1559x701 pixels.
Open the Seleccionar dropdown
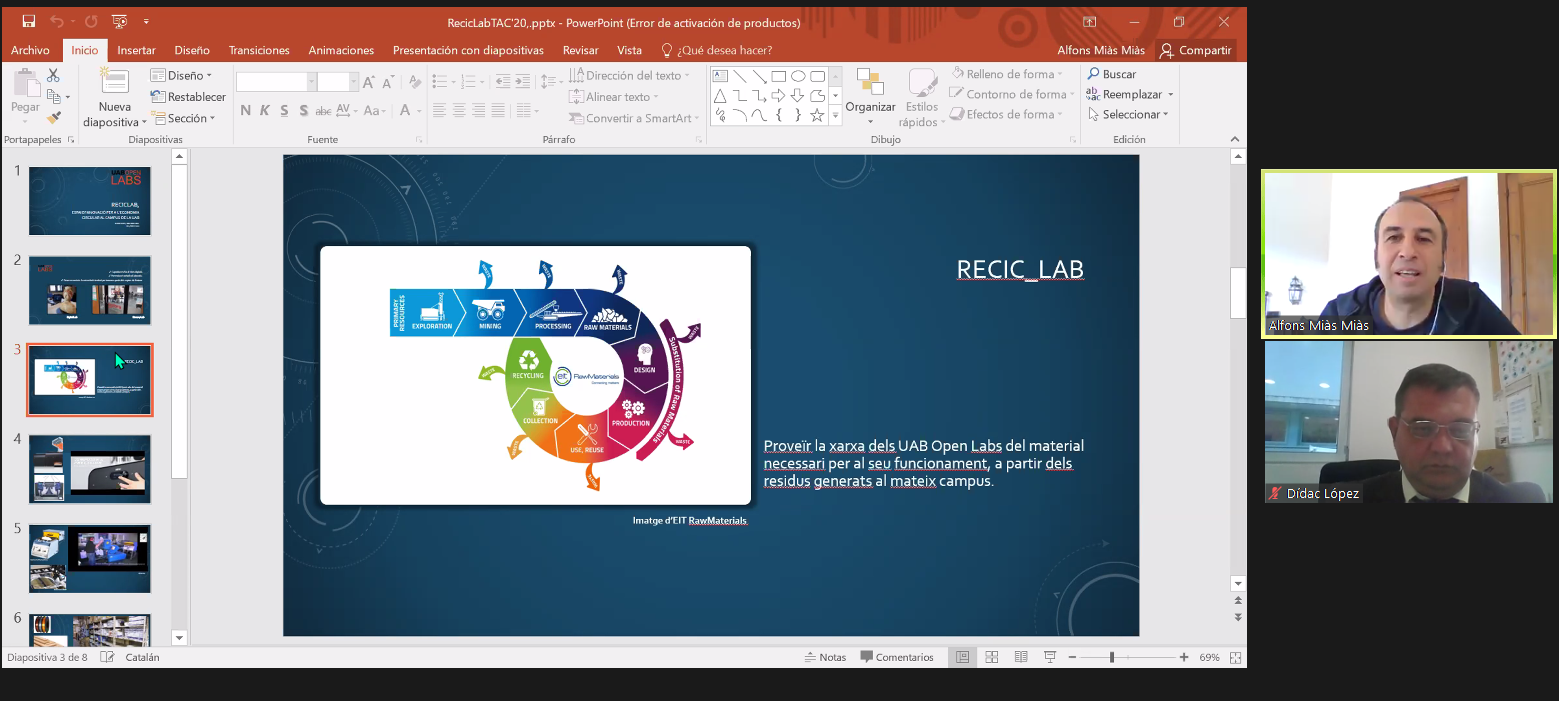1129,115
